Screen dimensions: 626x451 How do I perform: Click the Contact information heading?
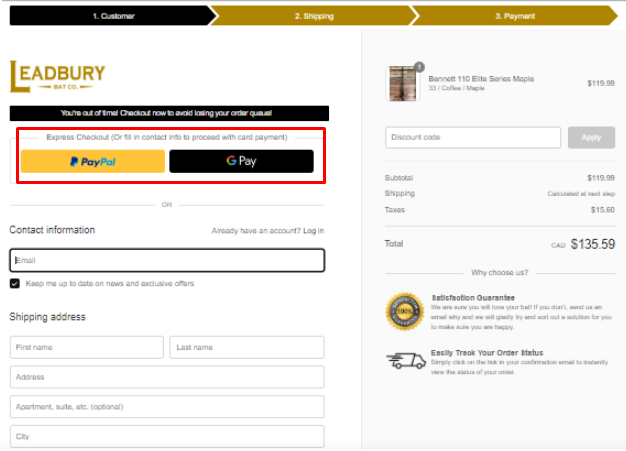pos(52,230)
